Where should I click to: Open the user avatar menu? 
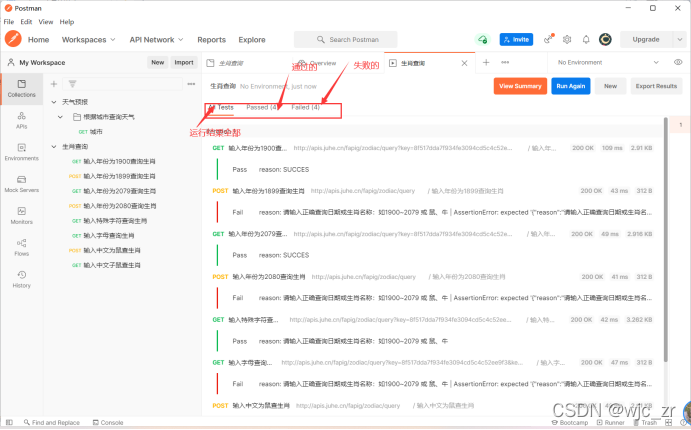tap(605, 39)
